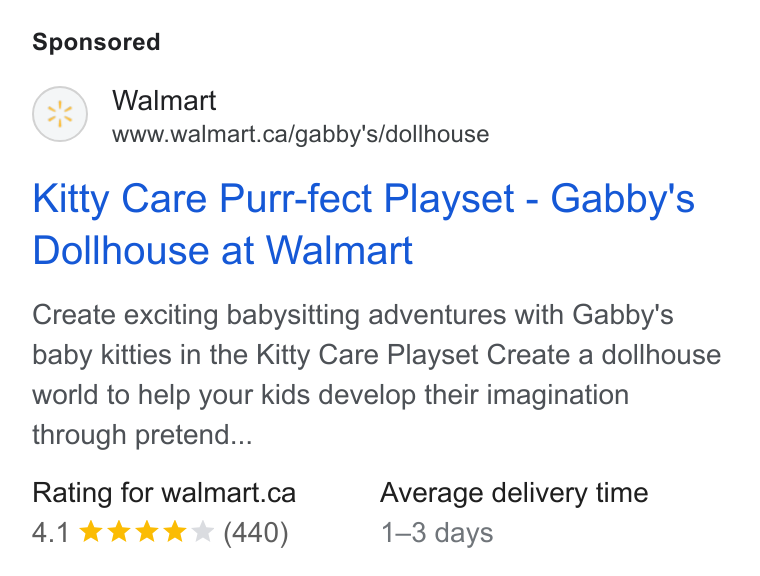Click the second gold rating star
The width and height of the screenshot is (760, 576).
pyautogui.click(x=119, y=531)
